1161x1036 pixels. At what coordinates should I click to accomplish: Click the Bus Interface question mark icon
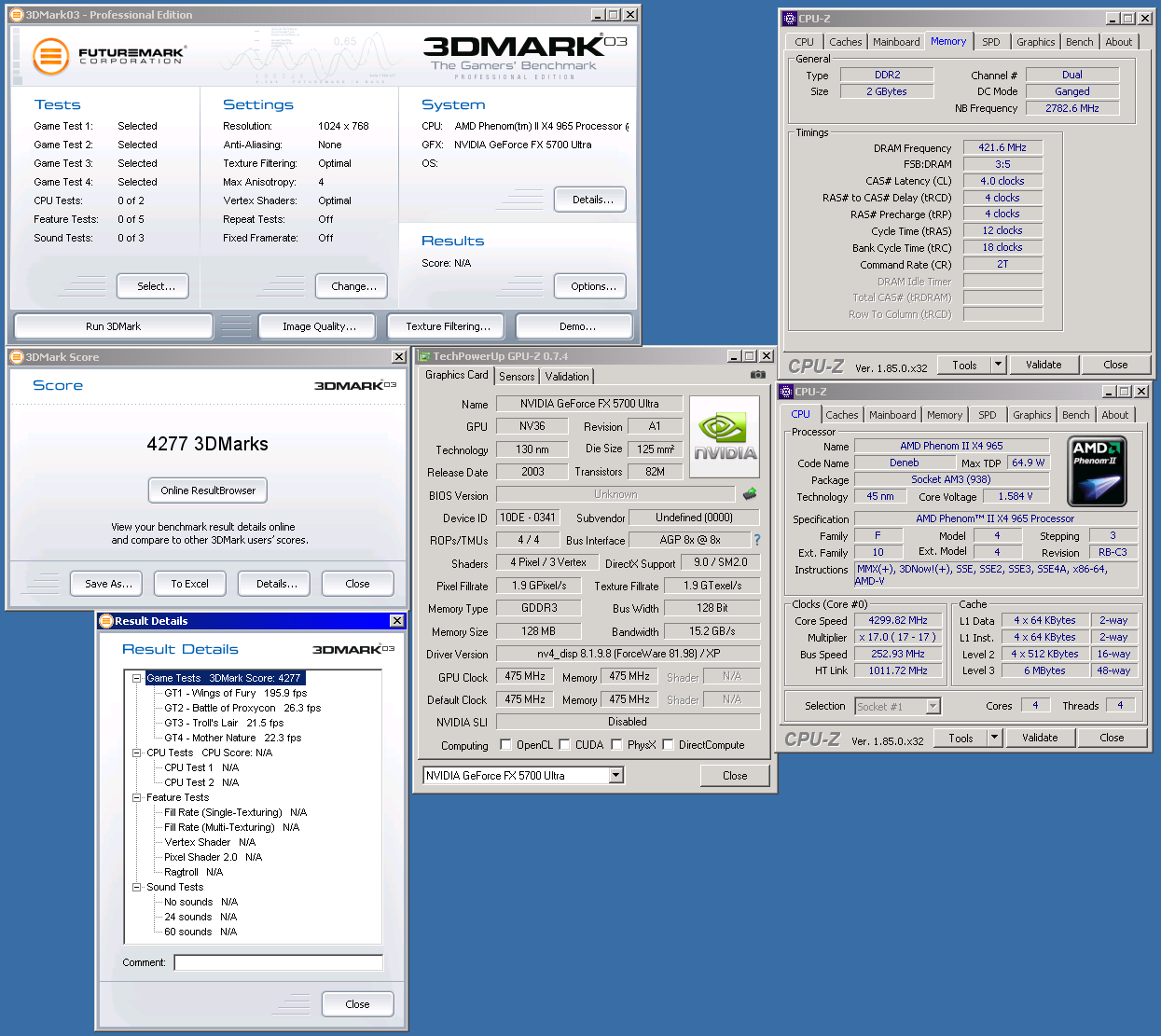pyautogui.click(x=757, y=540)
